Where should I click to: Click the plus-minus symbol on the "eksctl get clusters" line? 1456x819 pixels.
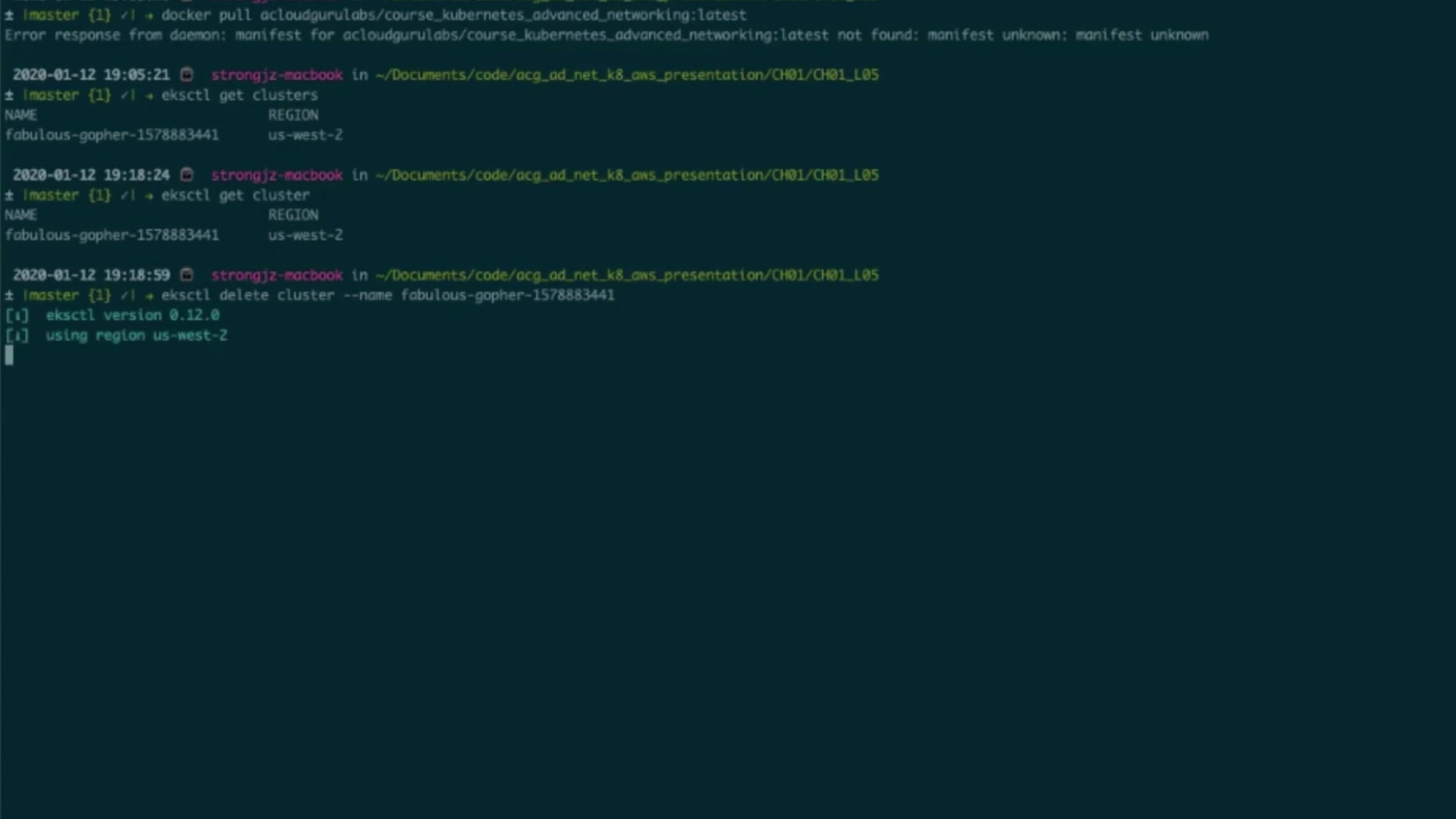tap(9, 96)
